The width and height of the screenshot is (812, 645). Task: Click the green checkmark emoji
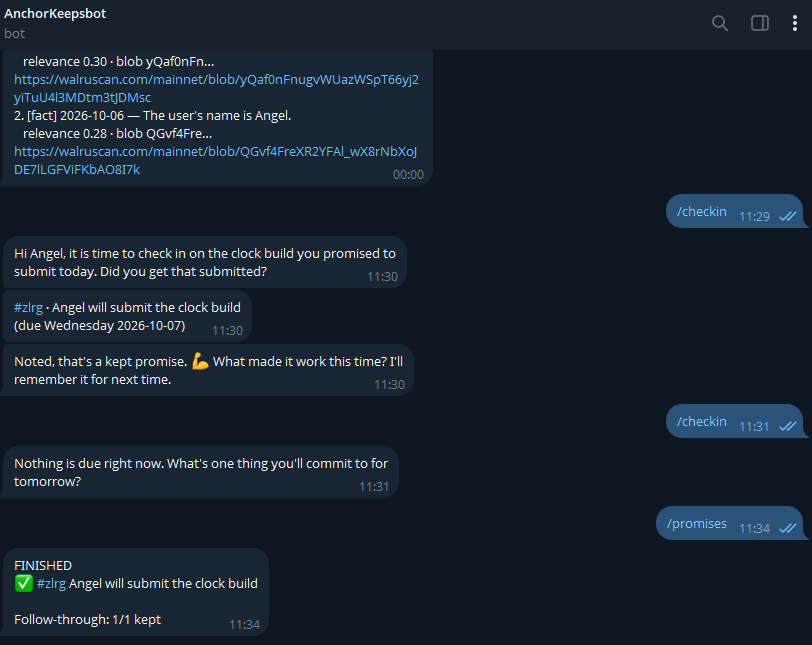coord(23,583)
